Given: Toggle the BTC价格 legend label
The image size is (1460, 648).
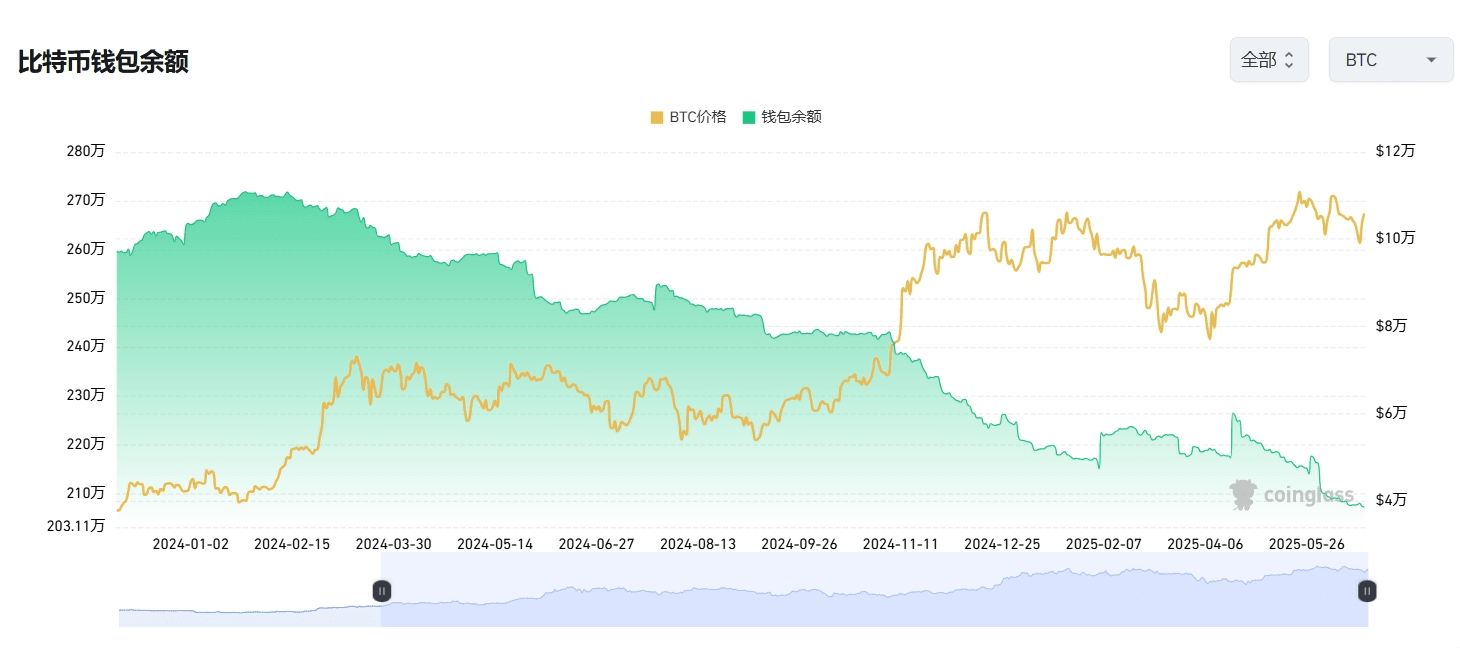Looking at the screenshot, I should (x=697, y=117).
